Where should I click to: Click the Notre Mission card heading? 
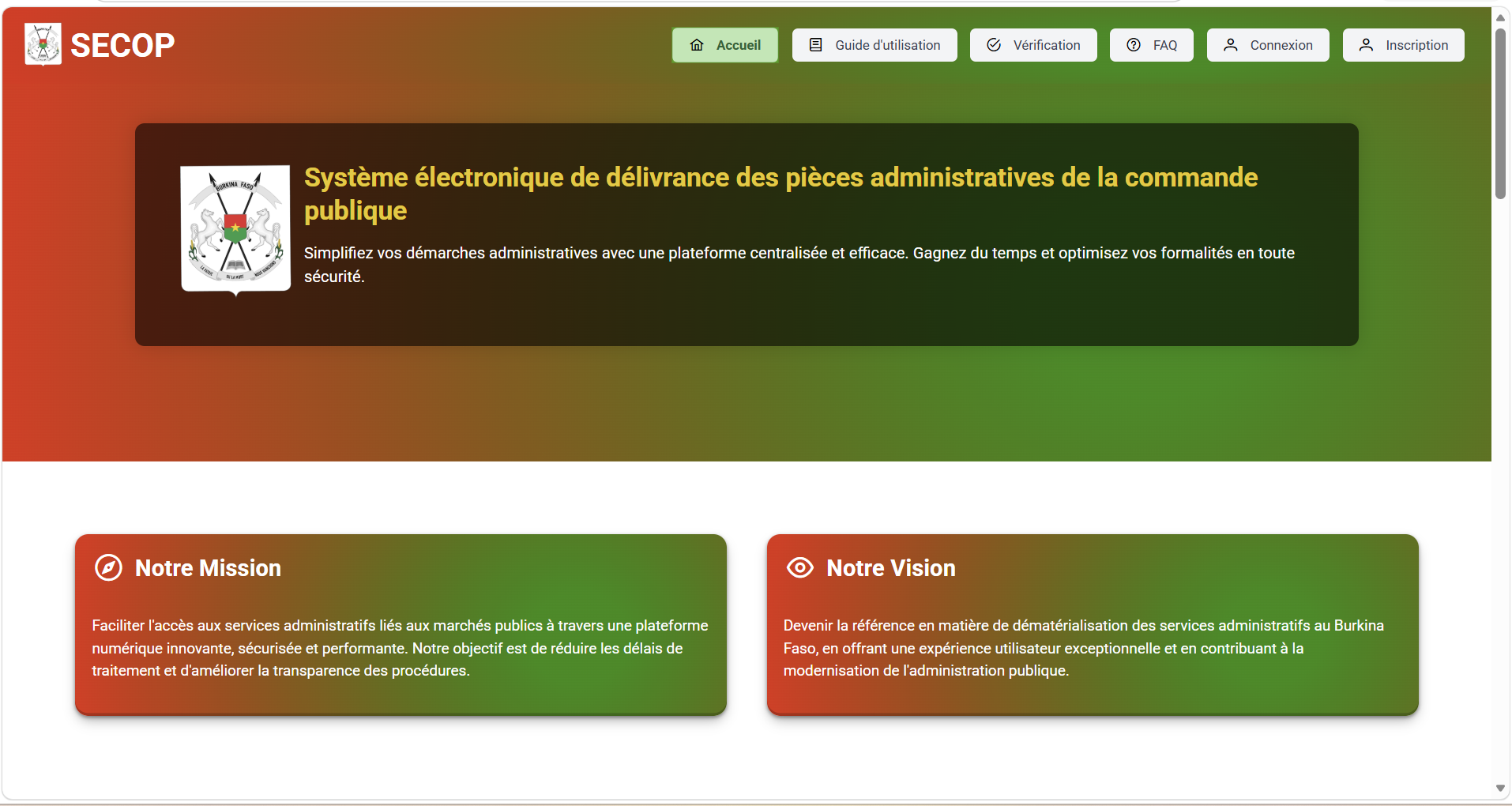[x=208, y=568]
